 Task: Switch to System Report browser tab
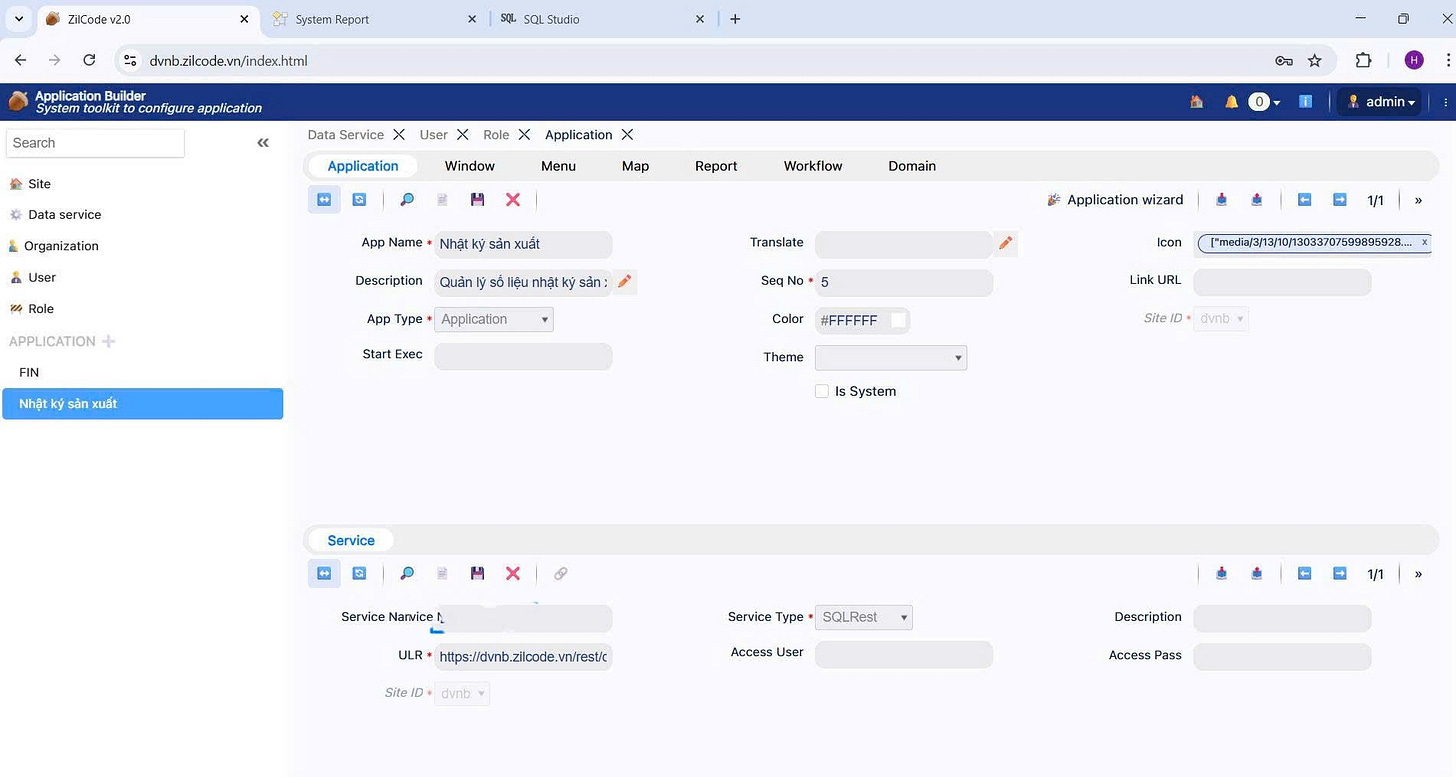pyautogui.click(x=375, y=19)
